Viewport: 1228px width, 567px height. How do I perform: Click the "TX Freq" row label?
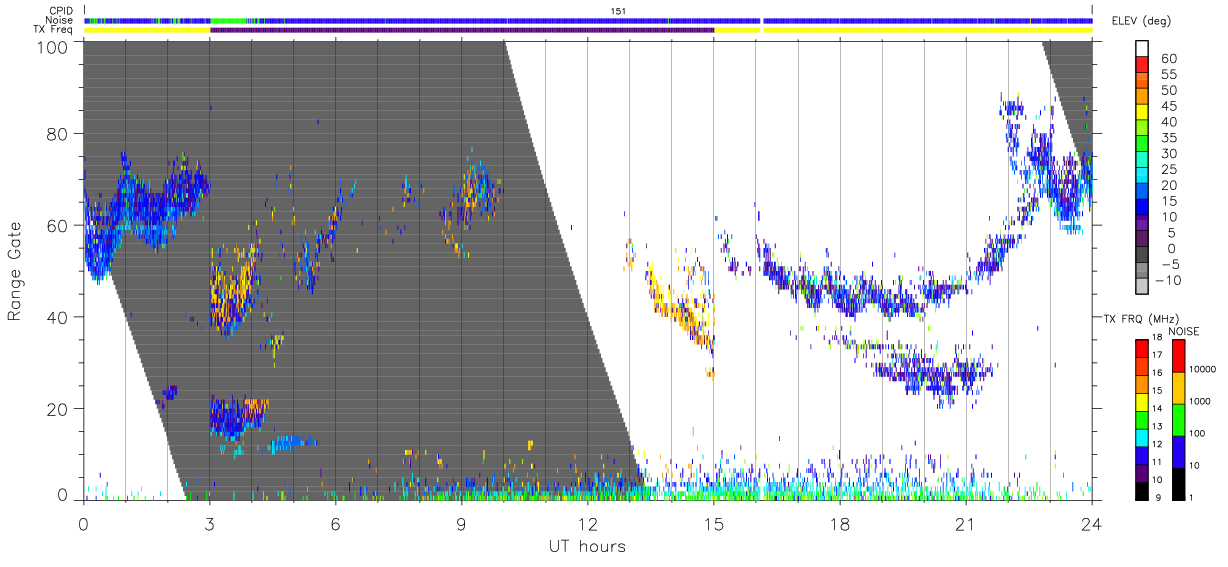click(x=54, y=30)
